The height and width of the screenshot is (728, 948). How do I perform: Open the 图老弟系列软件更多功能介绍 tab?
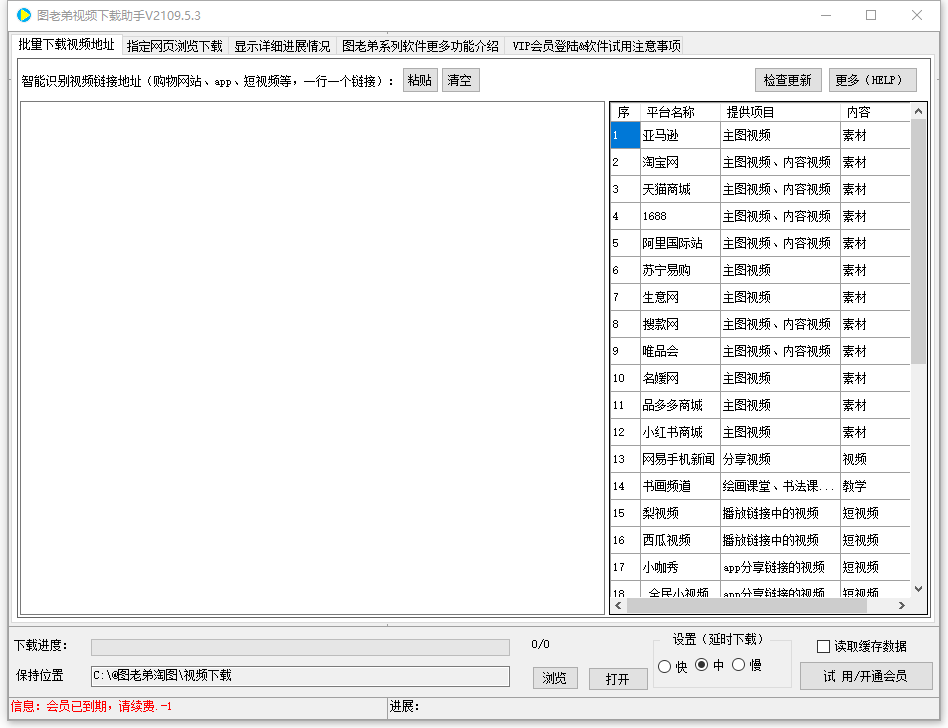pyautogui.click(x=420, y=46)
